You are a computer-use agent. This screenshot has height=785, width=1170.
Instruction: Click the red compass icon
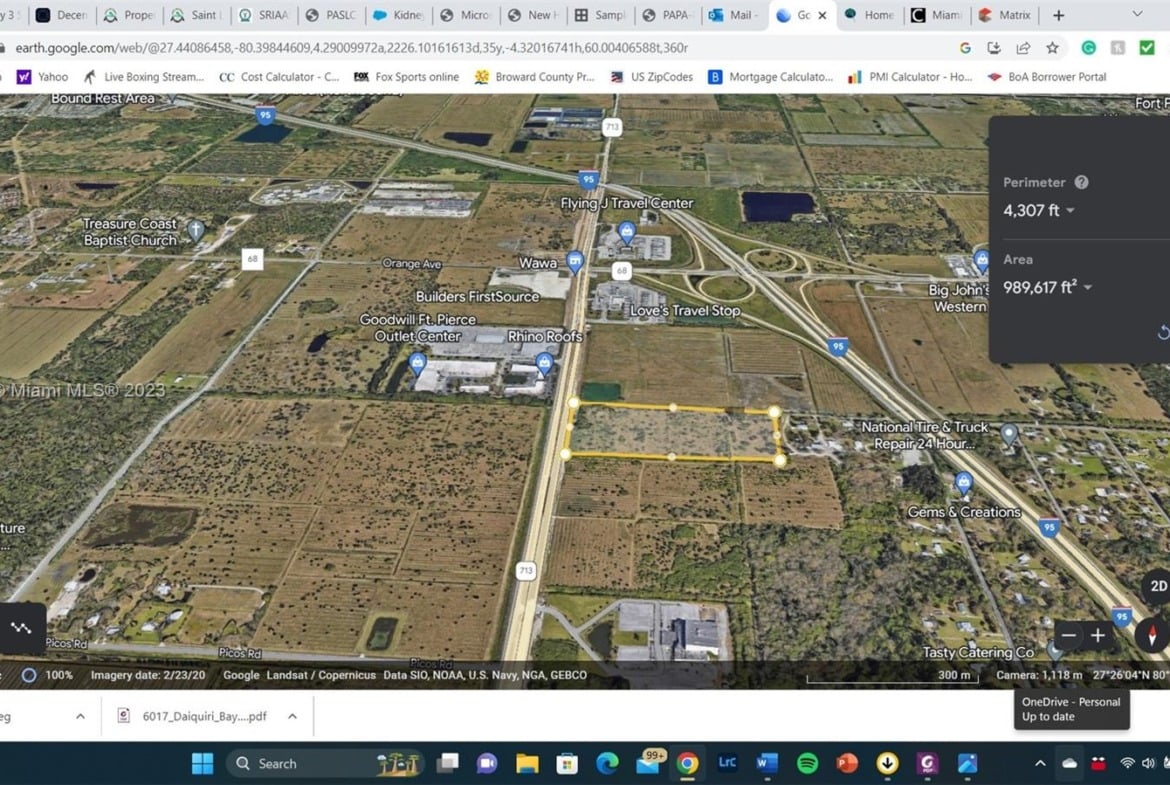(x=1152, y=636)
